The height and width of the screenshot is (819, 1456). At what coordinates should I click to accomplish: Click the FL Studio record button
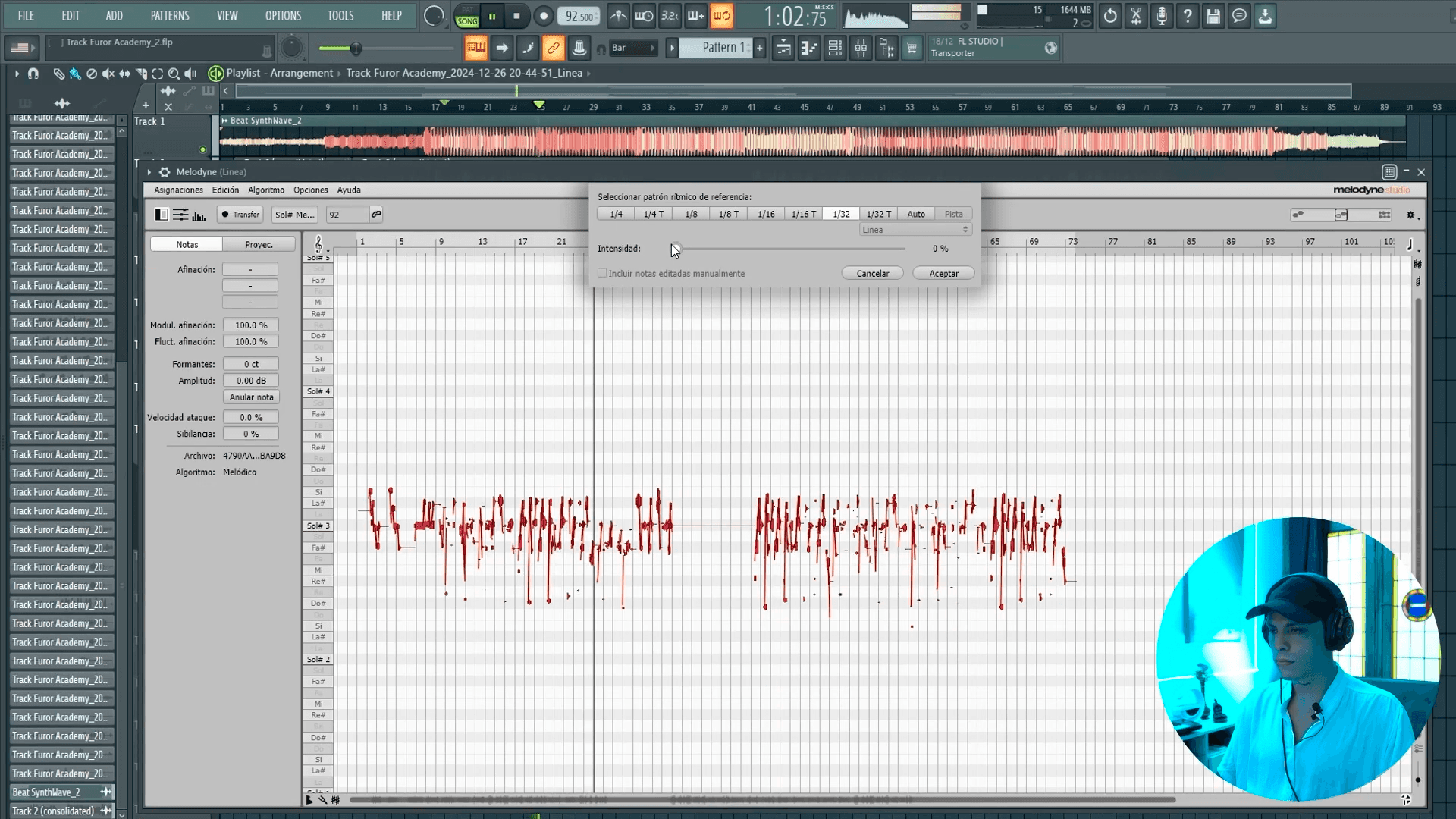point(543,16)
